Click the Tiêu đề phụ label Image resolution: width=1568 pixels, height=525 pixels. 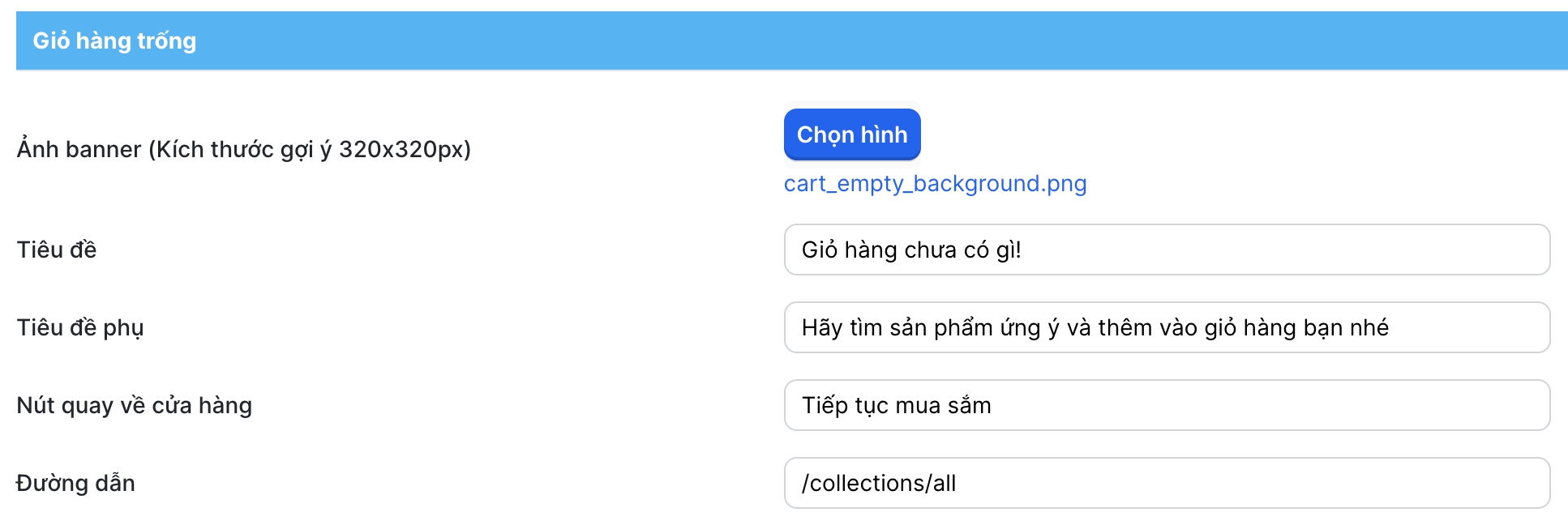click(80, 327)
